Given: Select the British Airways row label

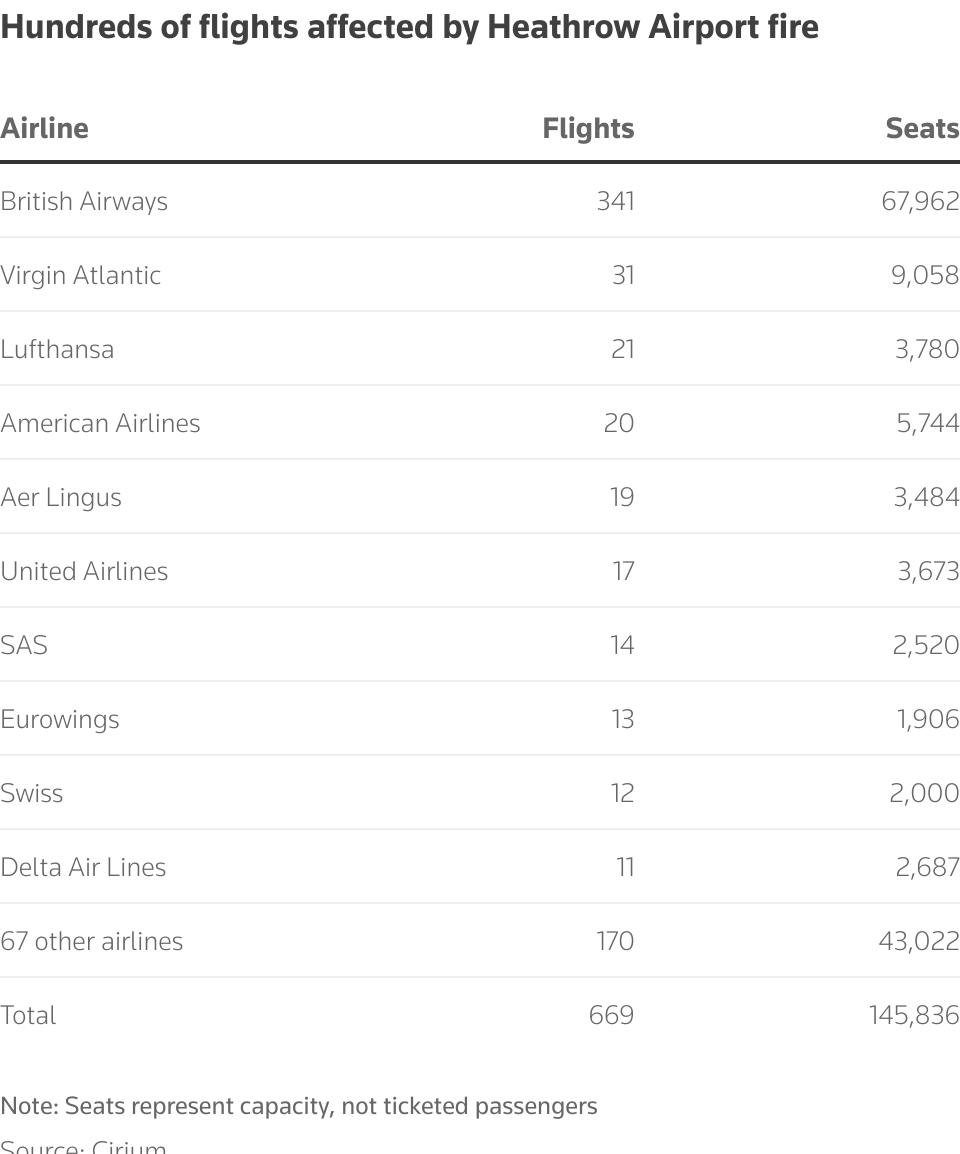Looking at the screenshot, I should click(x=84, y=201).
